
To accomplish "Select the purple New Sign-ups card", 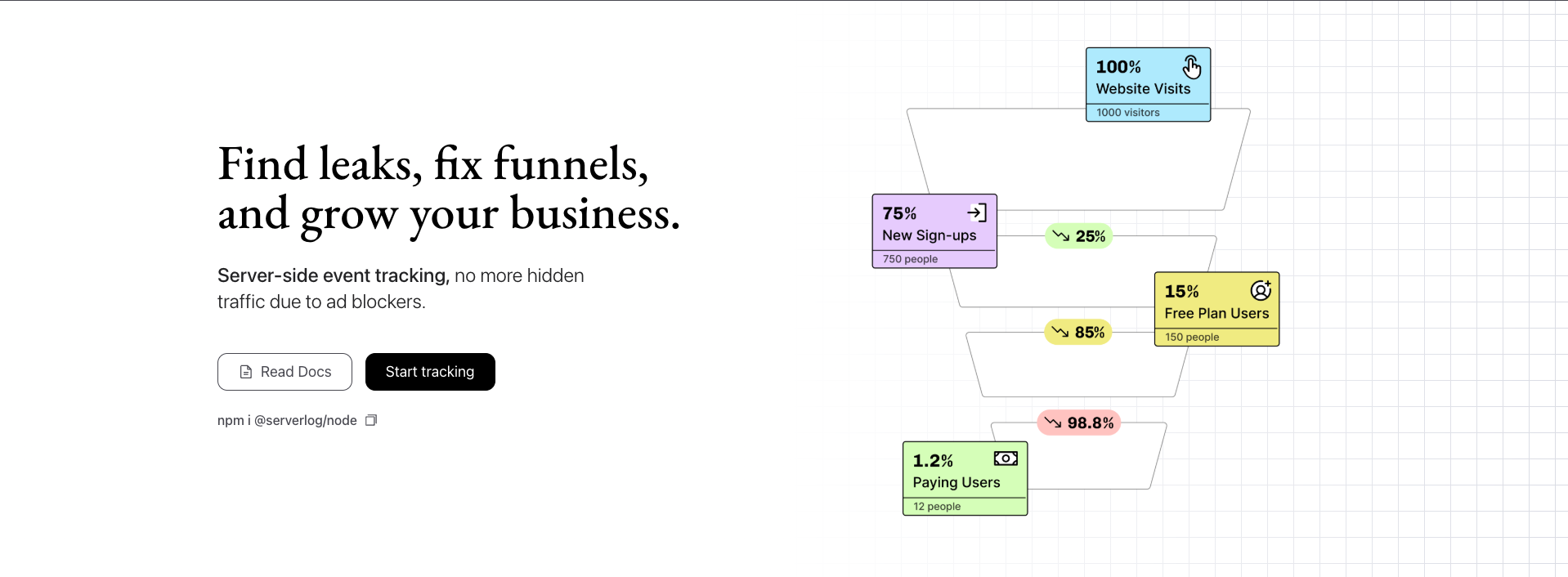I will click(934, 230).
